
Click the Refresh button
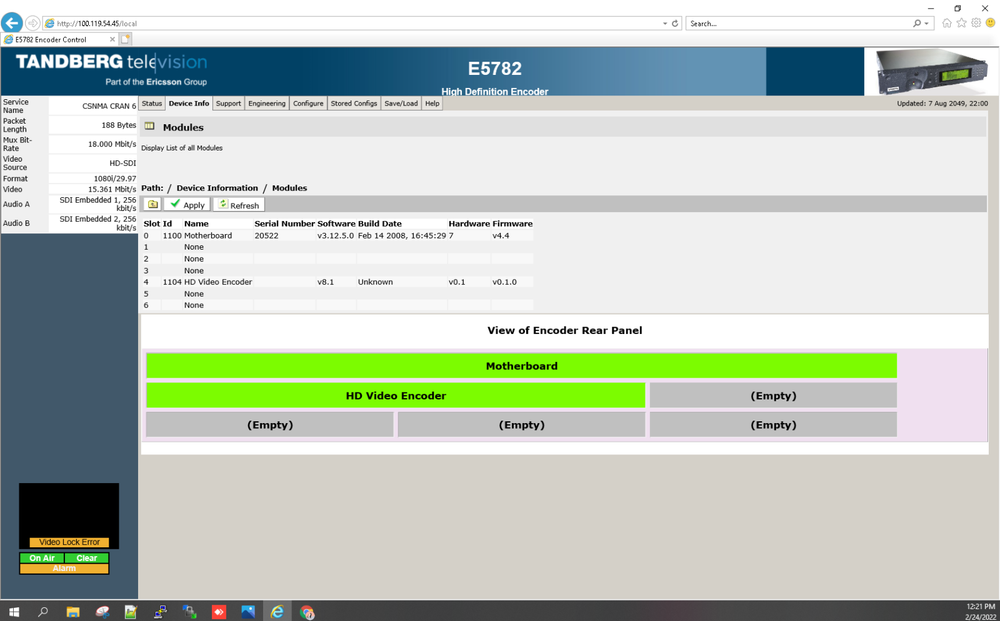[239, 205]
